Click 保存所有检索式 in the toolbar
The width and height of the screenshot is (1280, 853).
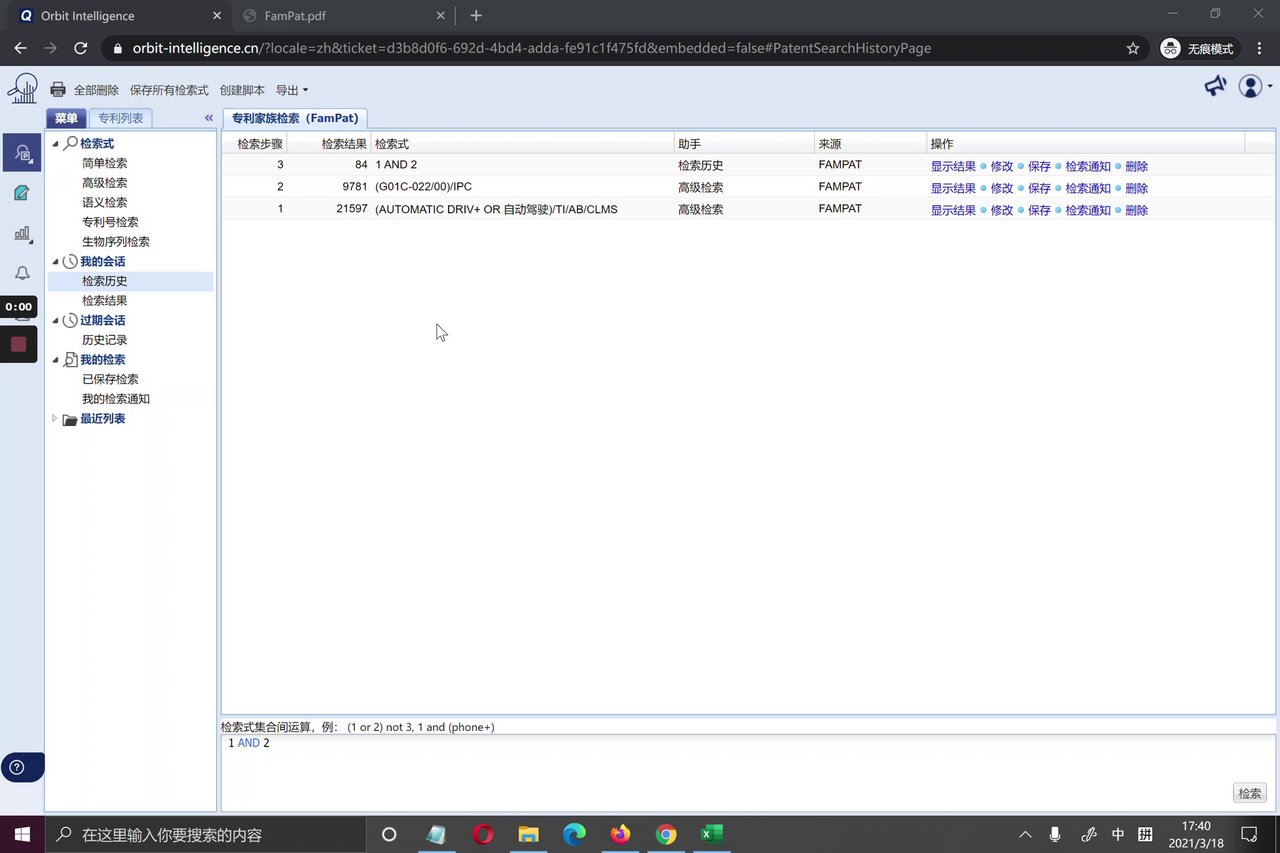[169, 90]
